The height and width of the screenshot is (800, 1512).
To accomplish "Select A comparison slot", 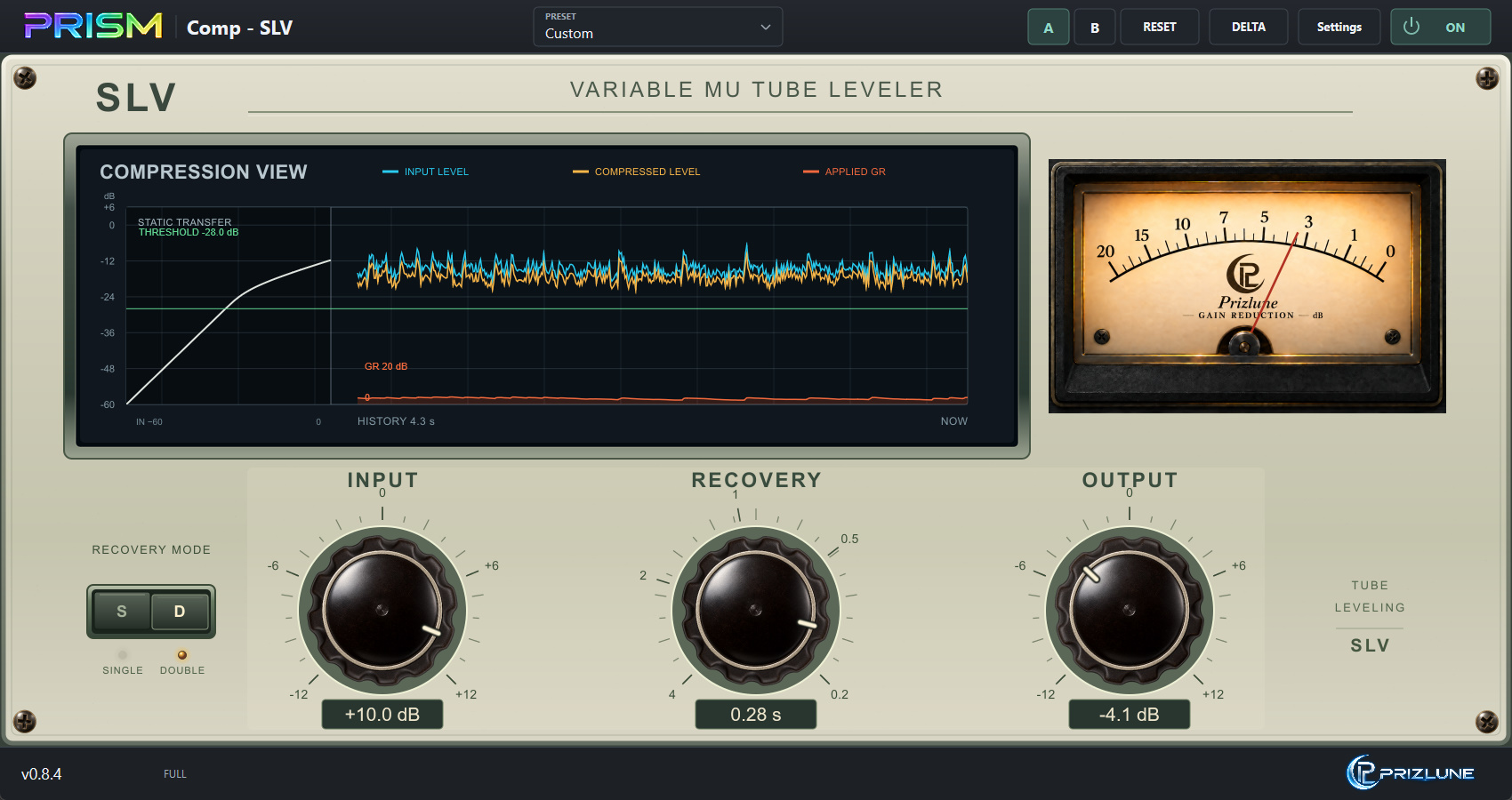I will click(1049, 27).
